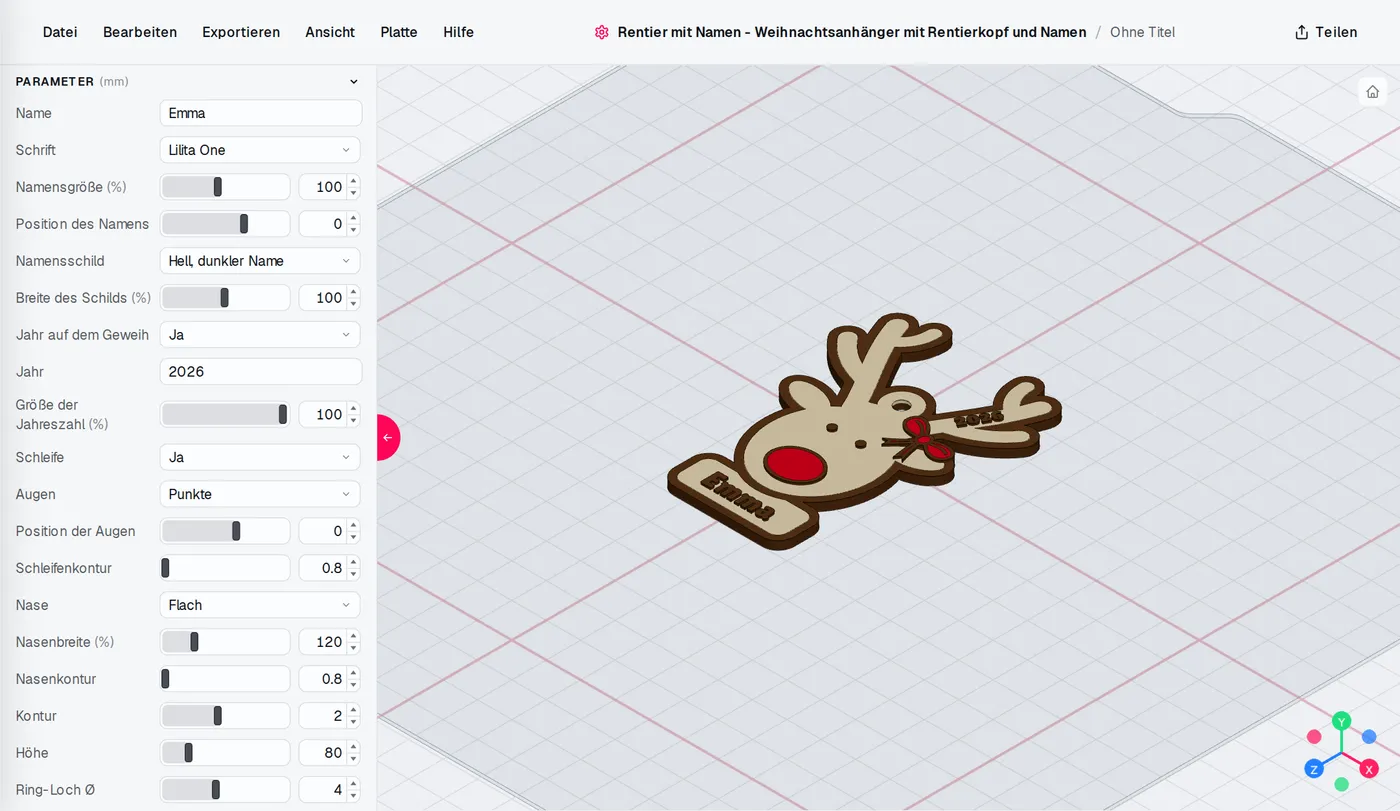Click the Teilen button
The height and width of the screenshot is (811, 1400).
point(1326,32)
